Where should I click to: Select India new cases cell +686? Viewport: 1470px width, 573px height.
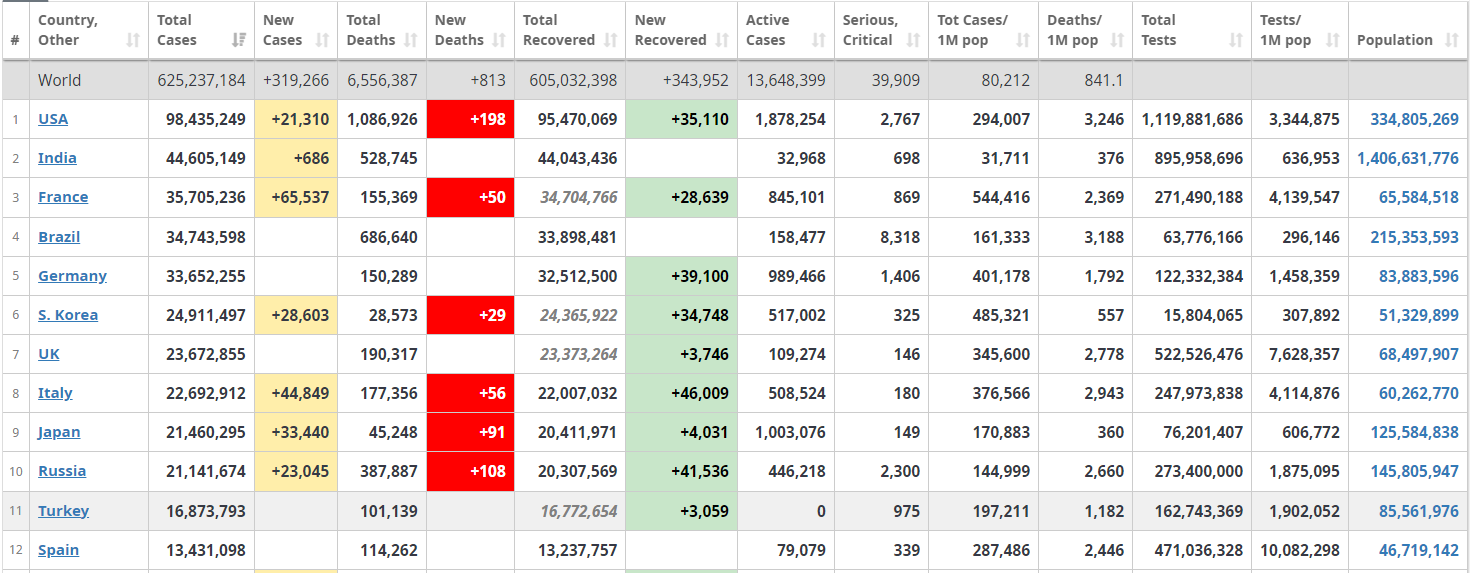pos(296,158)
